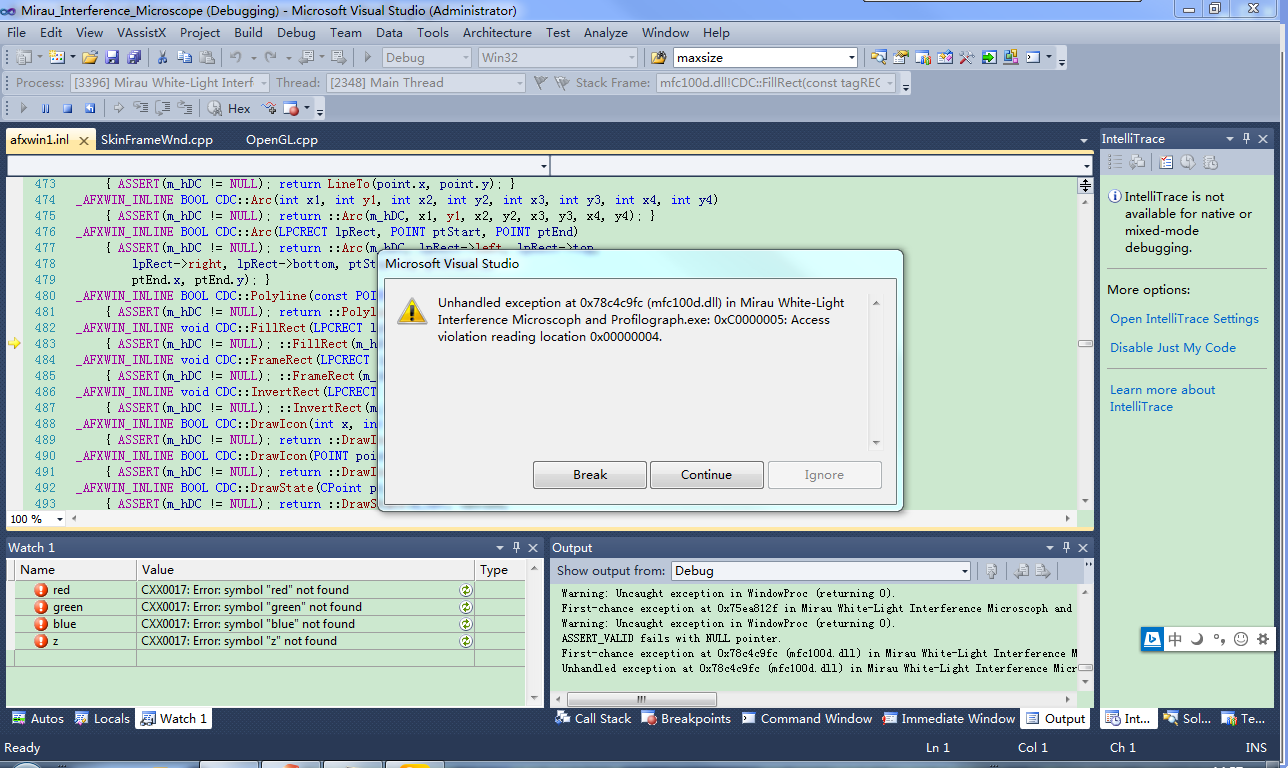Pause debugging with the Break All icon
Screen dimensions: 1288x768
coord(46,108)
